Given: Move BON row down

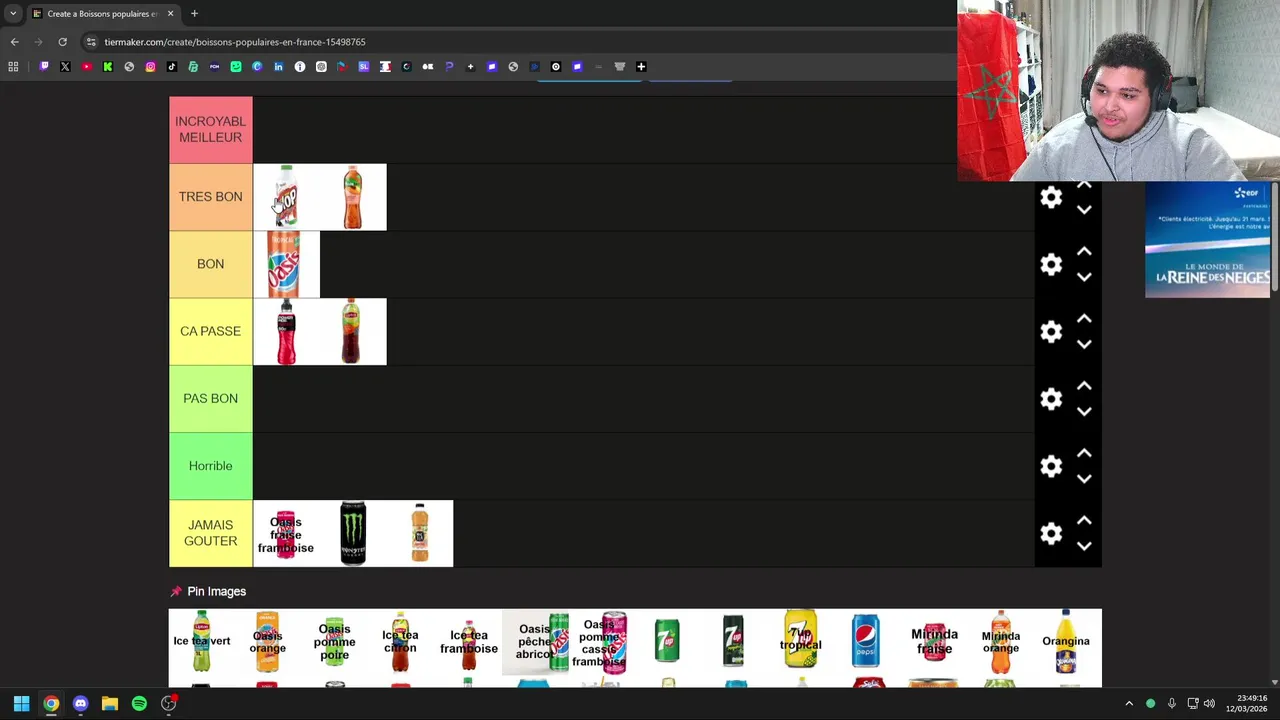Looking at the screenshot, I should [1084, 277].
